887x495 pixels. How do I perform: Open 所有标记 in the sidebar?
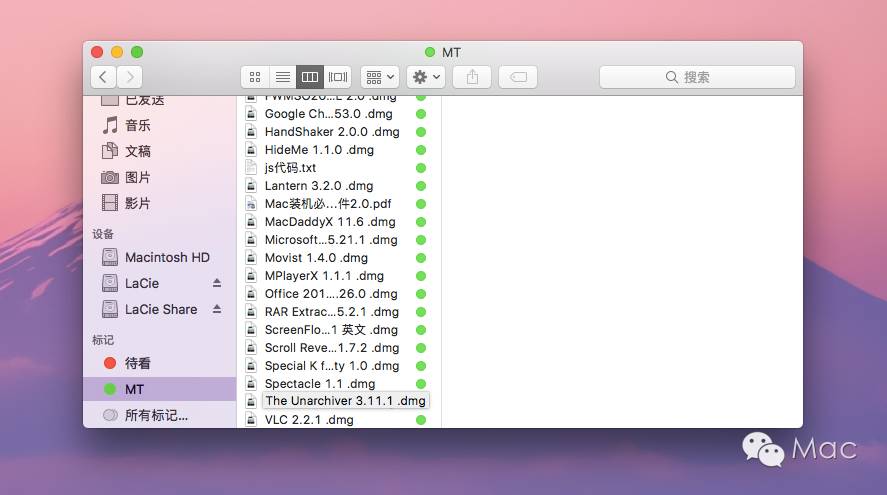point(156,415)
